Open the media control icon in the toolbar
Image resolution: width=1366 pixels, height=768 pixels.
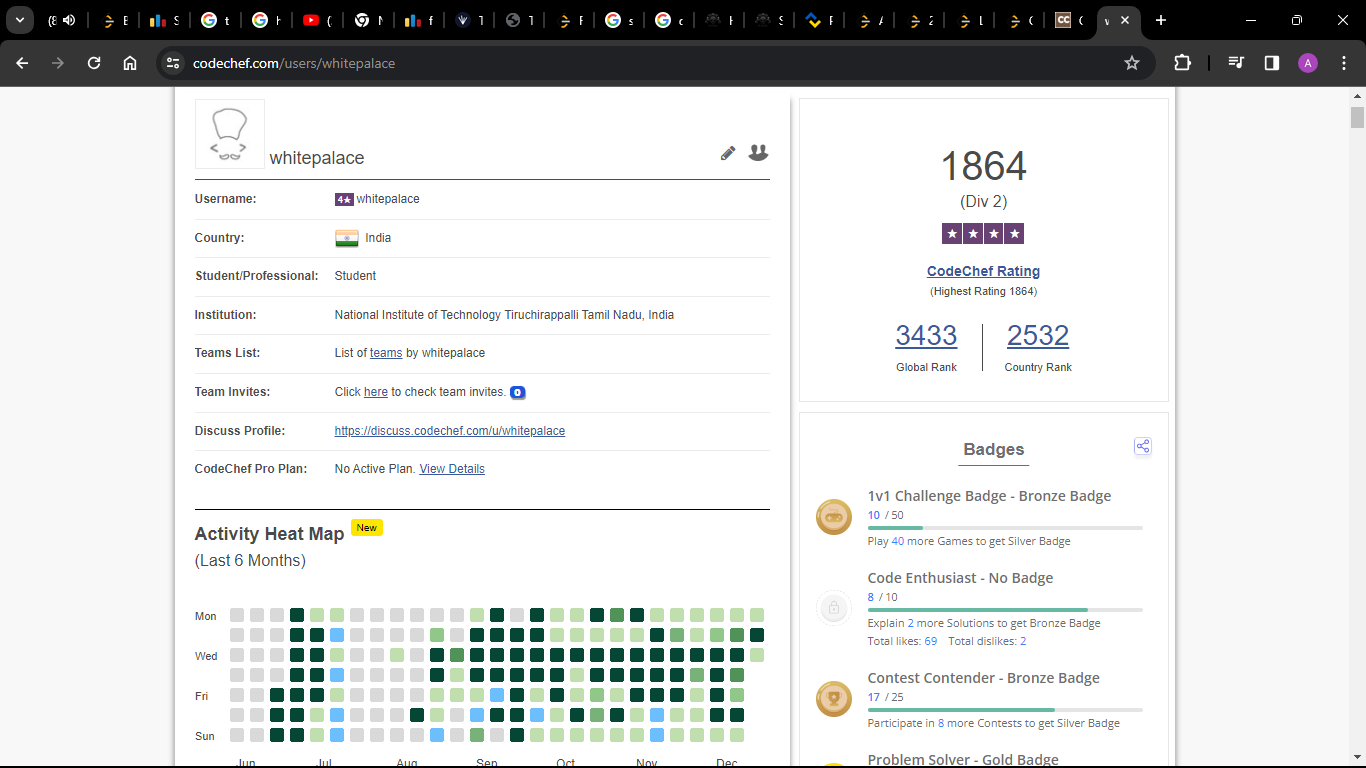click(x=1236, y=63)
